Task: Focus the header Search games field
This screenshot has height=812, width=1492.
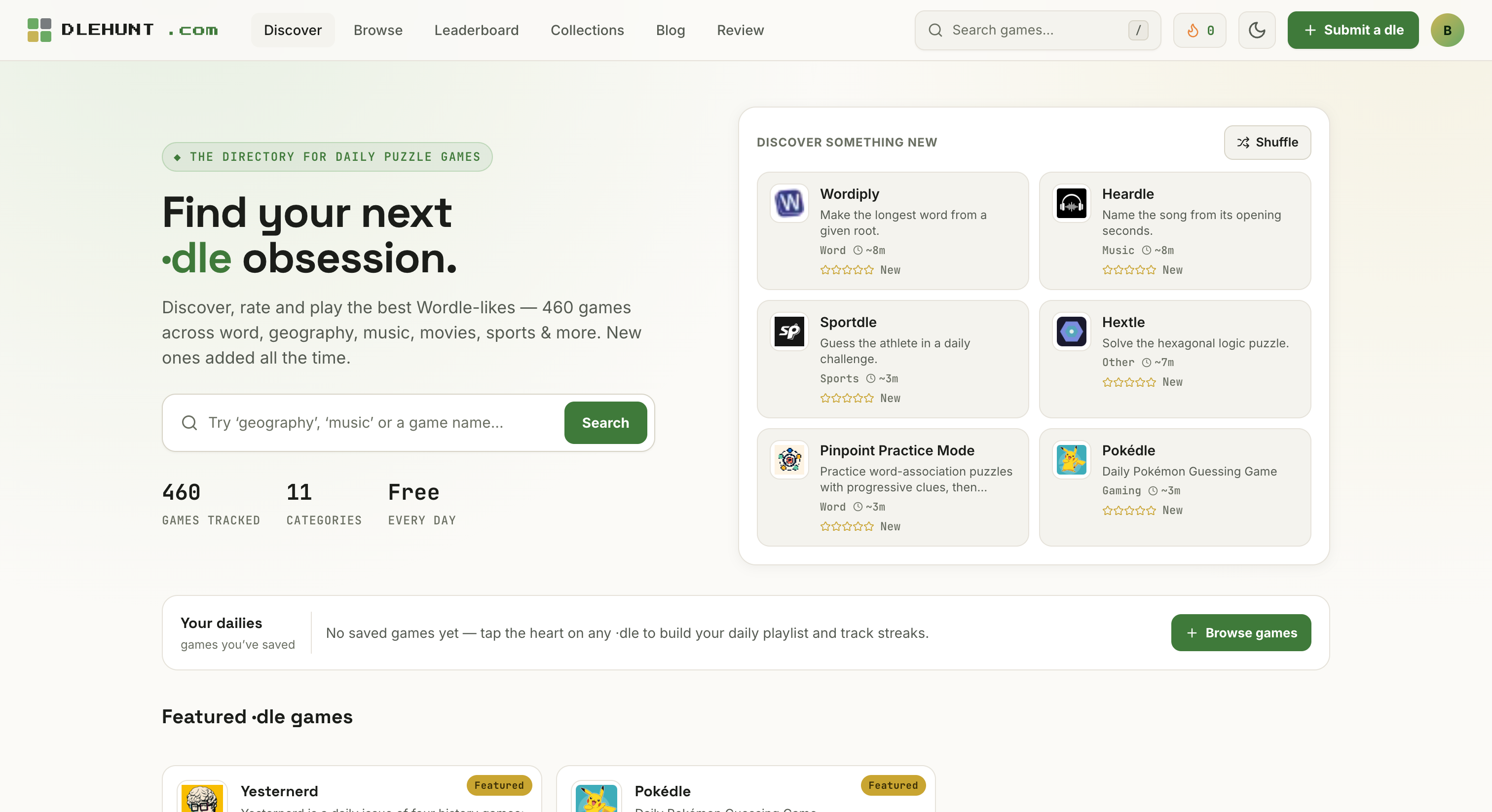Action: [1037, 30]
